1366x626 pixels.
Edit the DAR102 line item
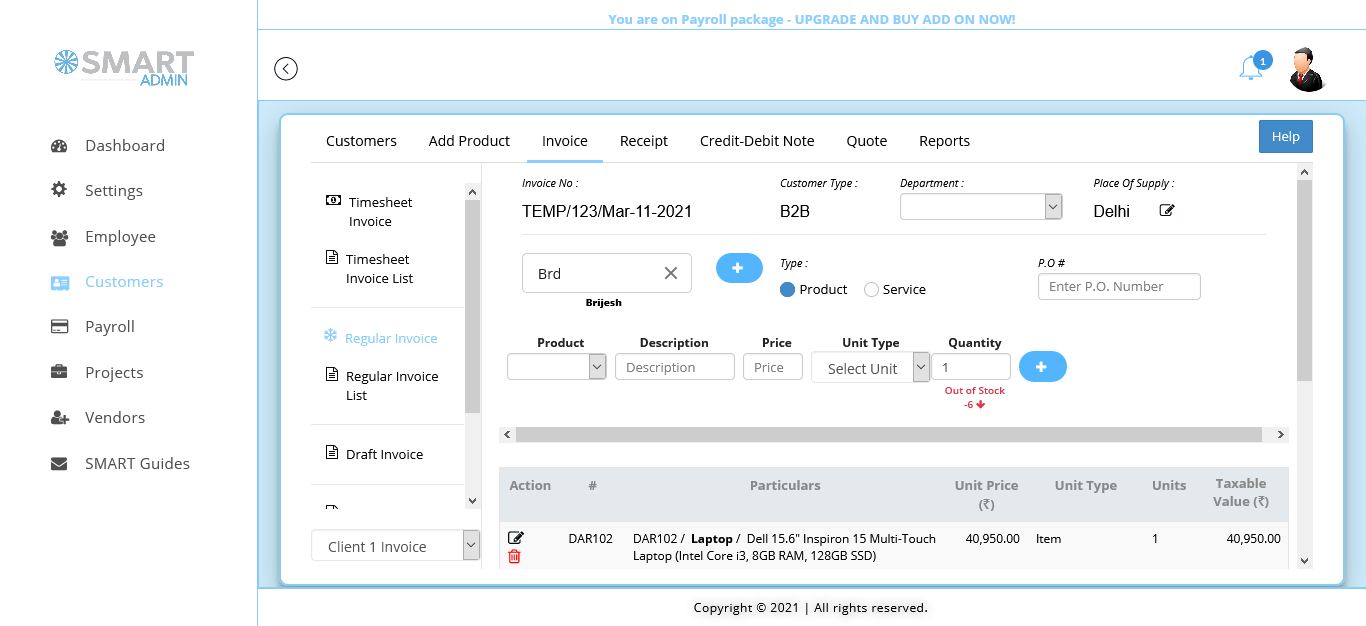click(516, 538)
